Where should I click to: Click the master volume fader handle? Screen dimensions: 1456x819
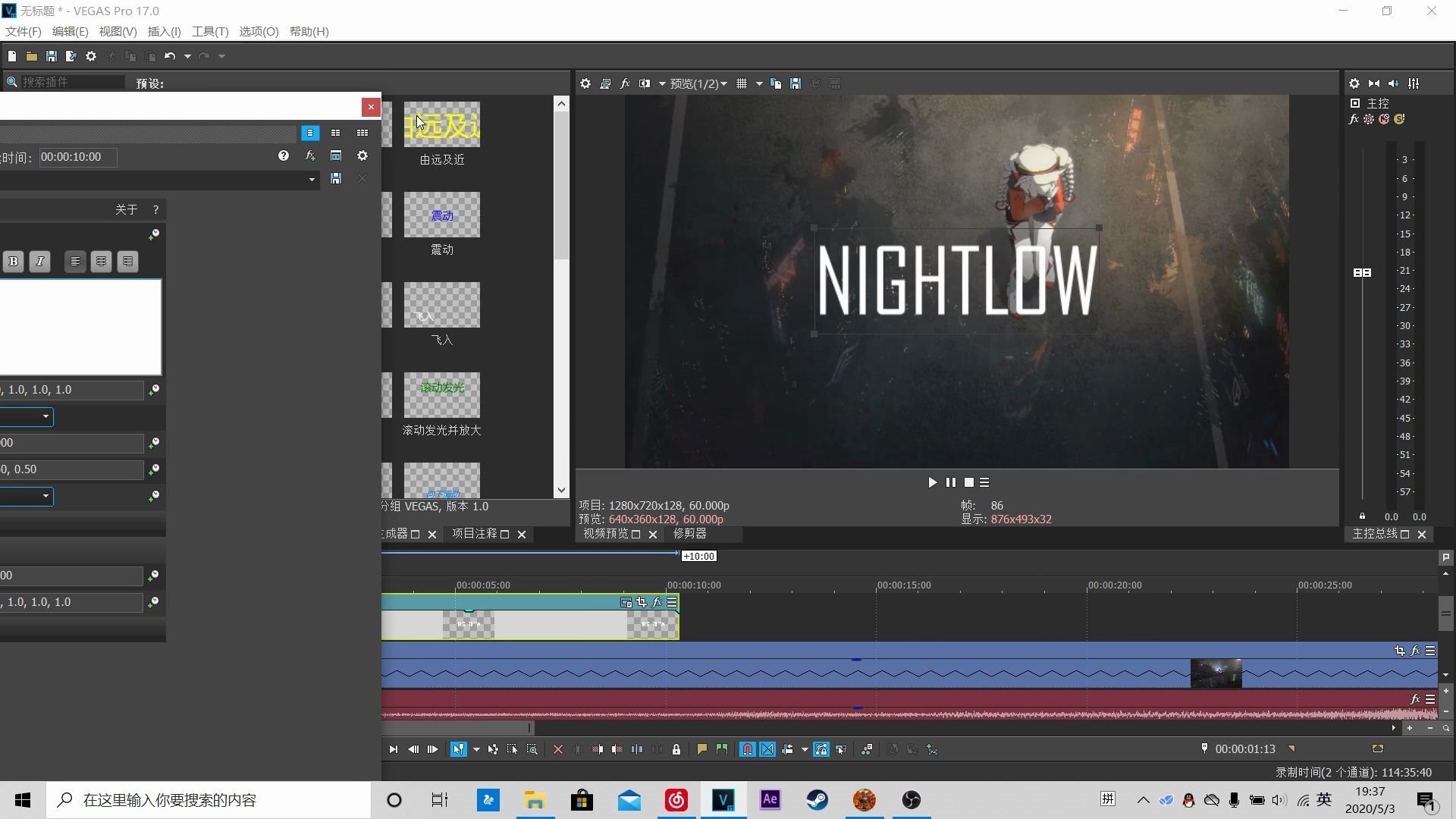[1362, 272]
